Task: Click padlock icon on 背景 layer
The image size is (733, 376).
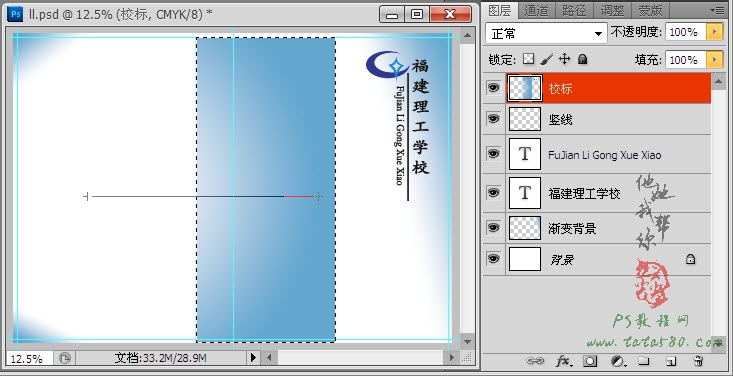Action: (690, 259)
